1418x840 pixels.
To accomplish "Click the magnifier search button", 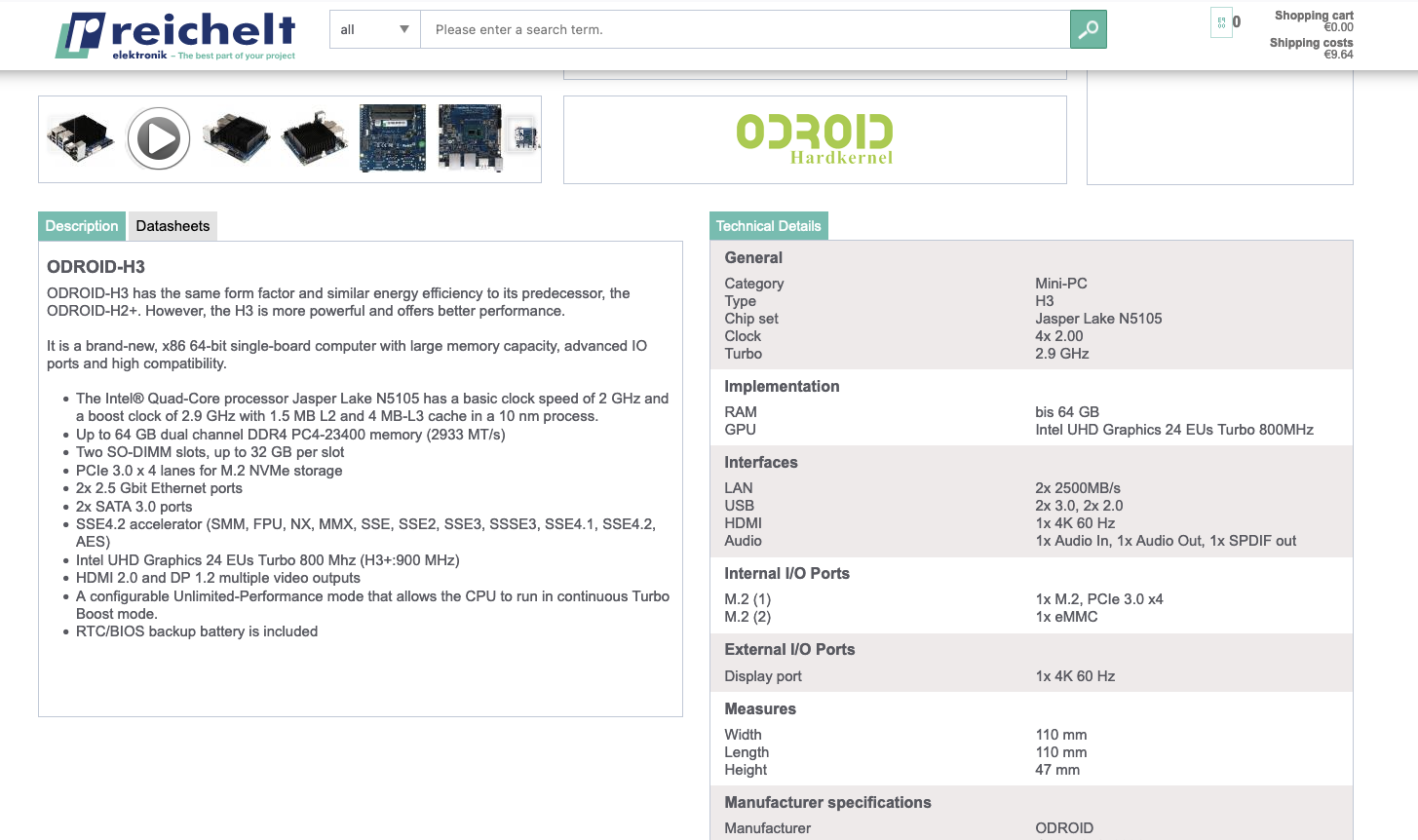I will (x=1088, y=29).
